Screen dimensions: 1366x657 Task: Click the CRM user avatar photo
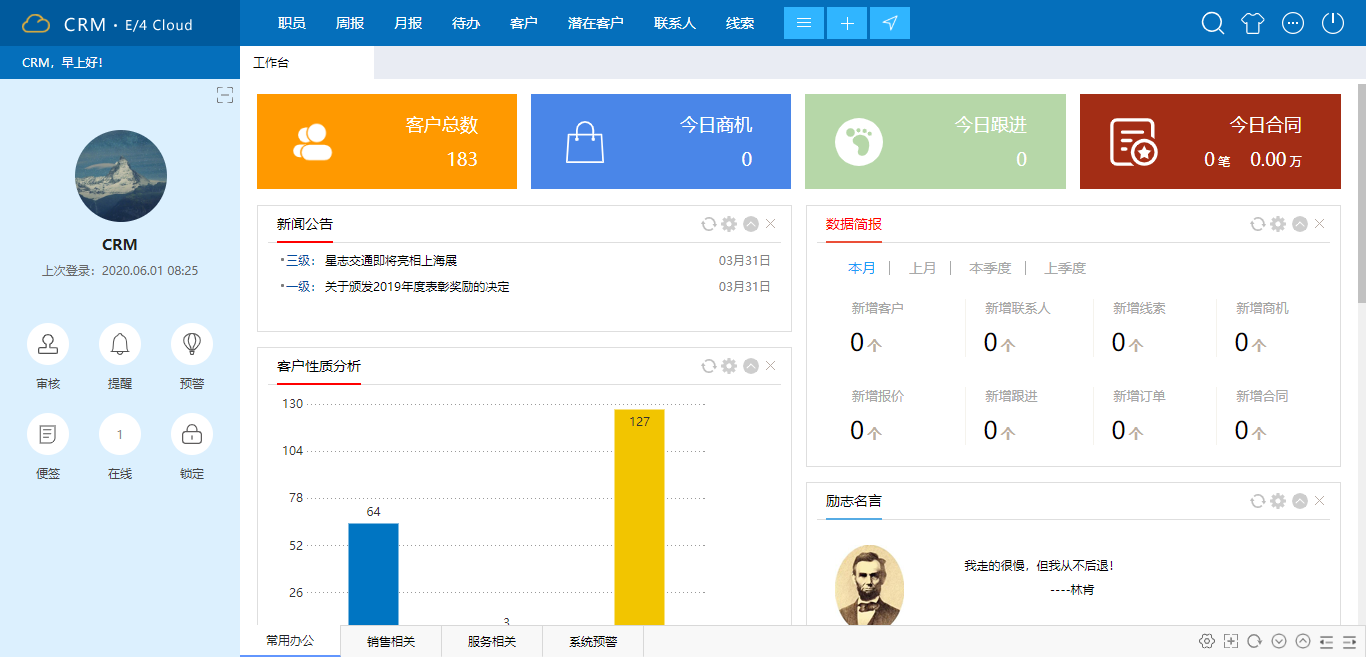[120, 176]
